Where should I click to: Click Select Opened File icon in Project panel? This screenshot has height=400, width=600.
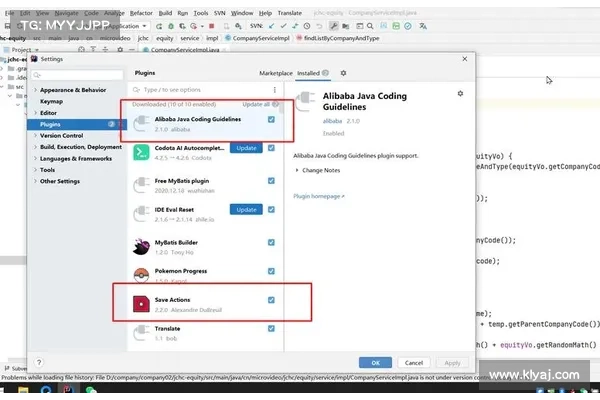click(x=81, y=50)
